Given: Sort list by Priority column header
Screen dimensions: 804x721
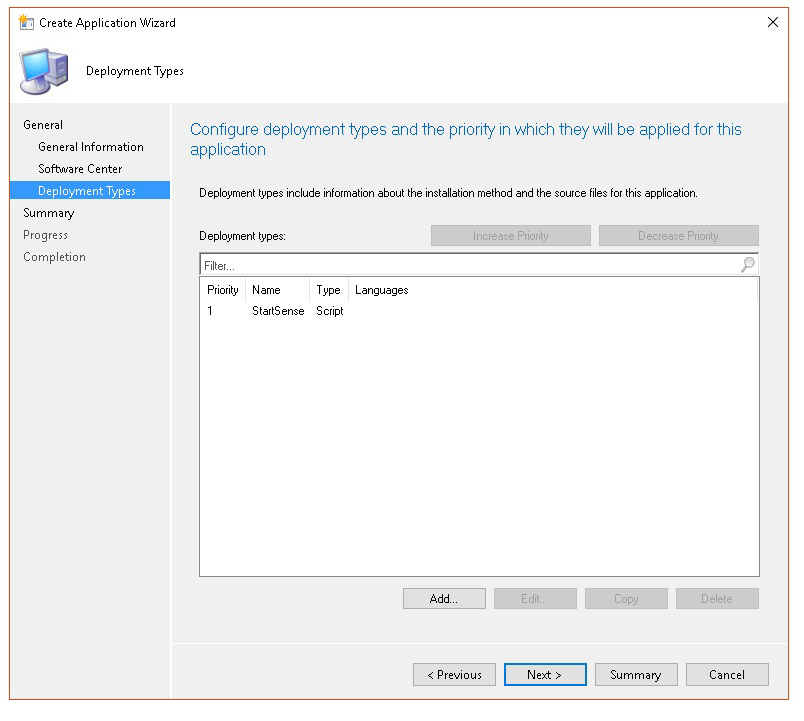Looking at the screenshot, I should tap(223, 290).
